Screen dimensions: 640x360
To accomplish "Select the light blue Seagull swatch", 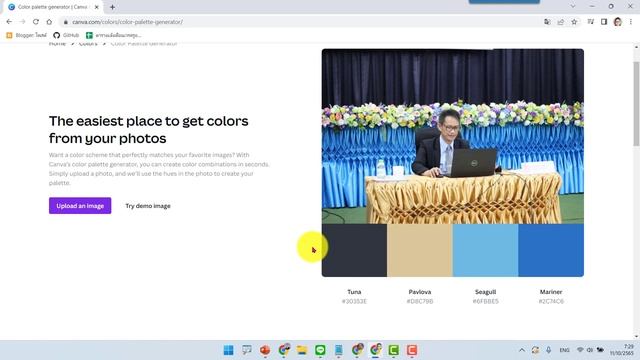I will click(485, 250).
